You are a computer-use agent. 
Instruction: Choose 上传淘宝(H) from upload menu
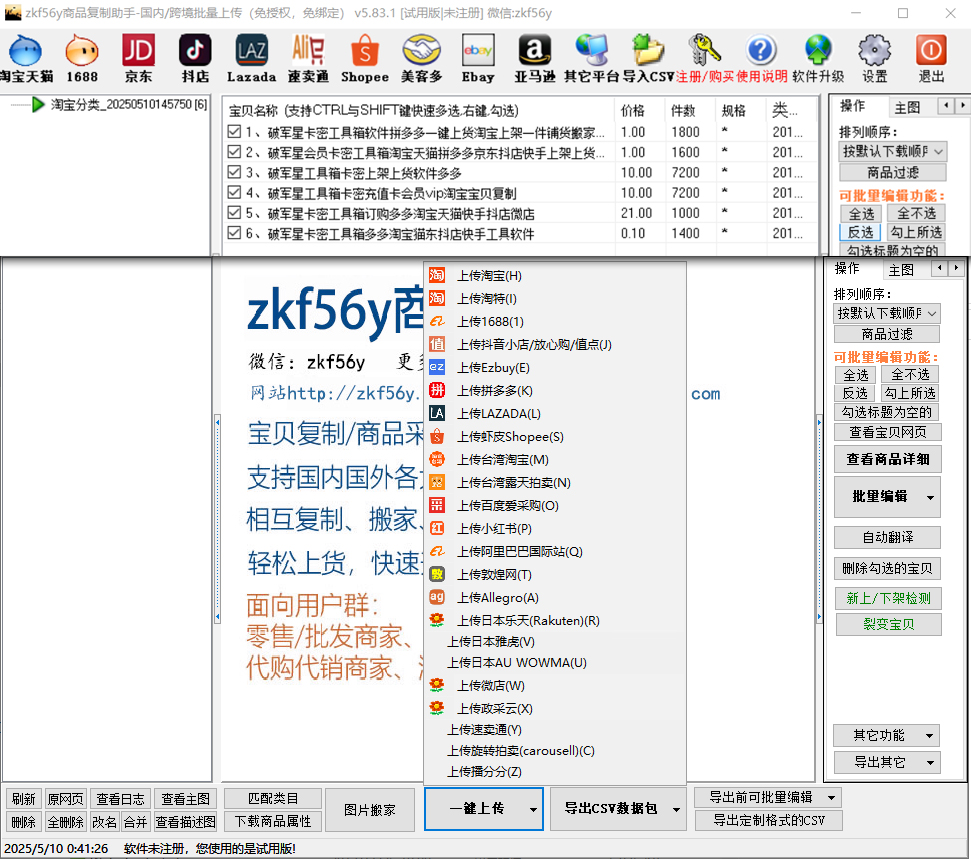coord(555,276)
